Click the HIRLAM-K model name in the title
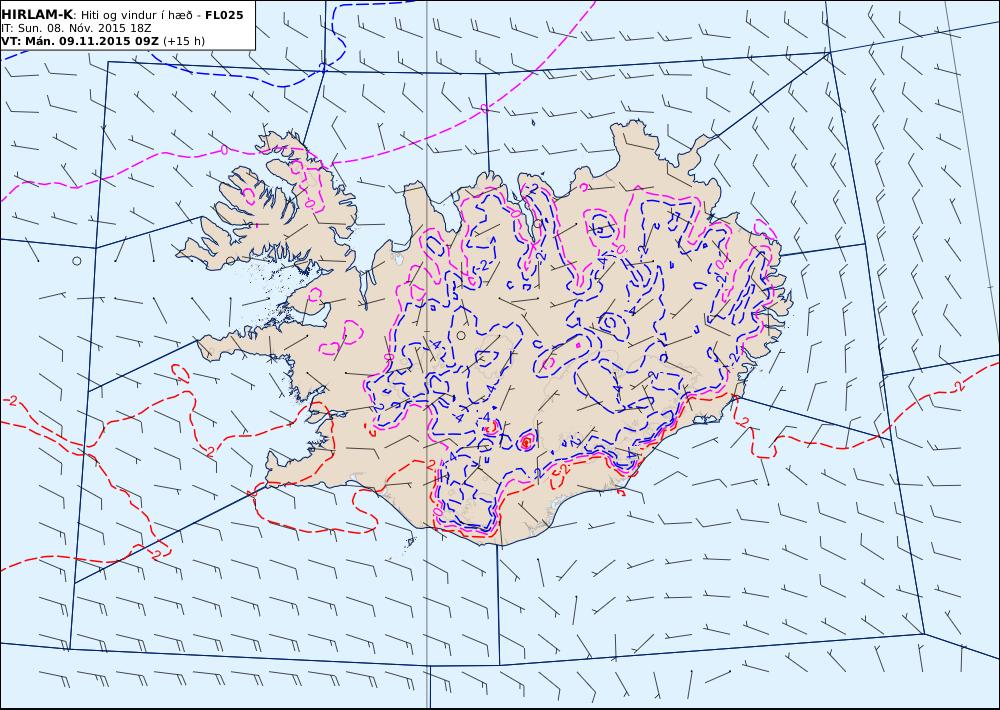This screenshot has width=1000, height=710. pyautogui.click(x=36, y=15)
